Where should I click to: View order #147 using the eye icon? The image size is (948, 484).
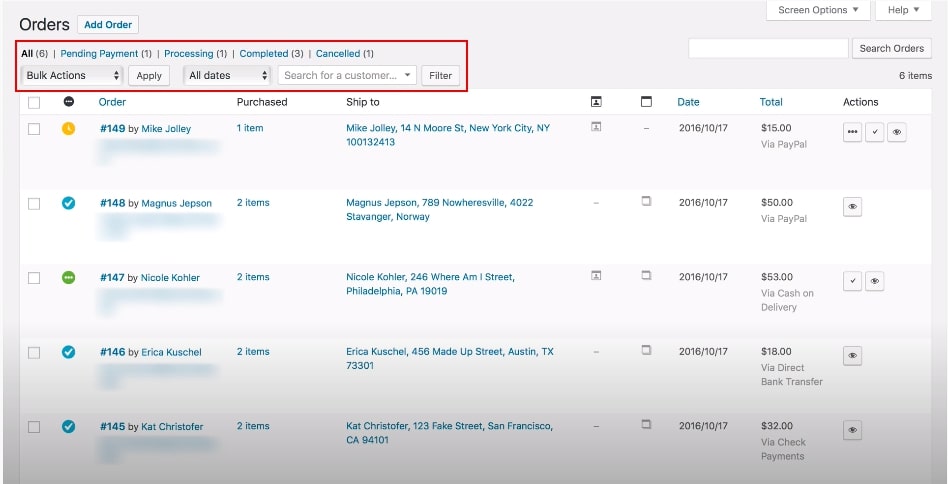coord(874,281)
